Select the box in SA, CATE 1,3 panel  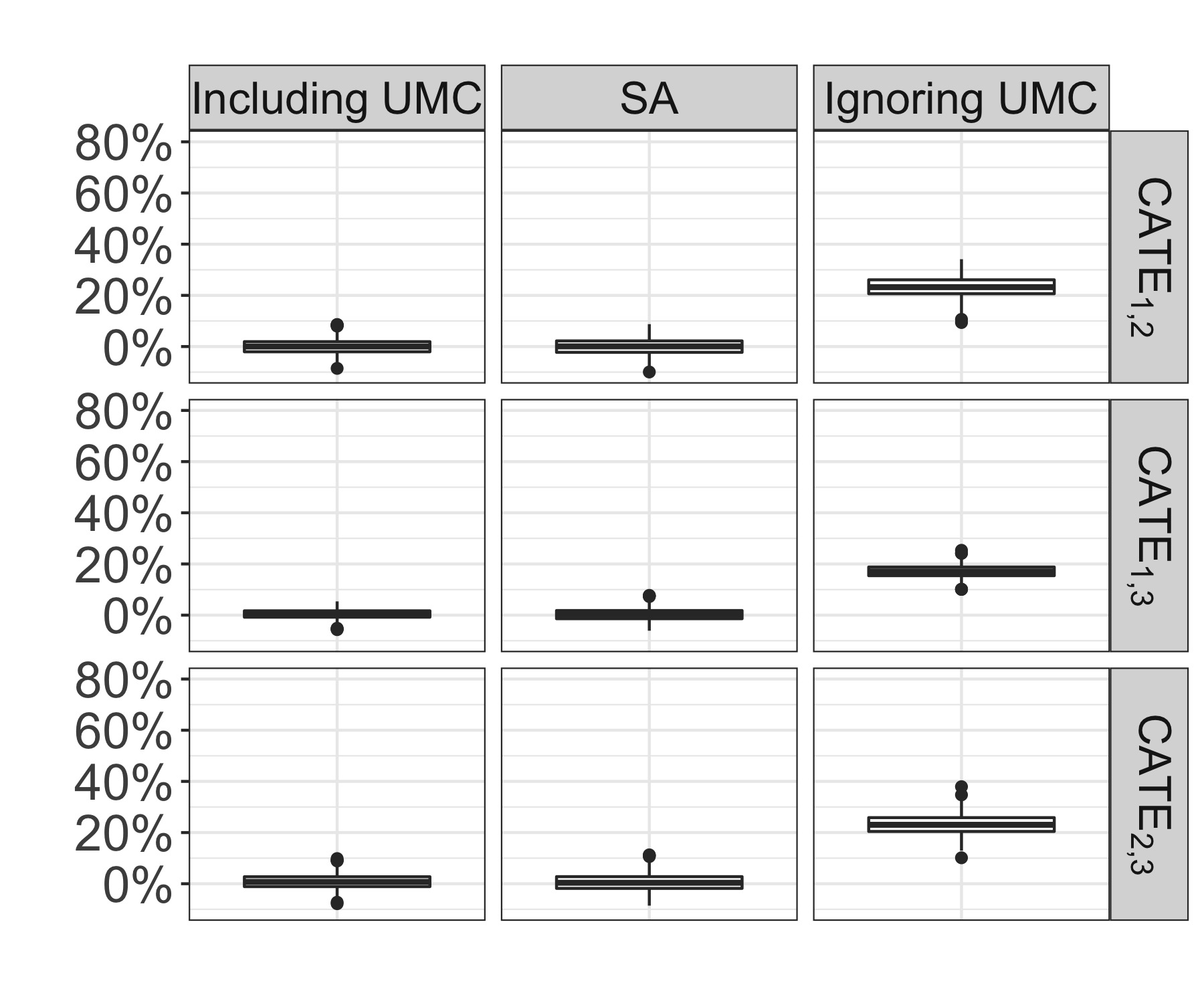(x=649, y=615)
